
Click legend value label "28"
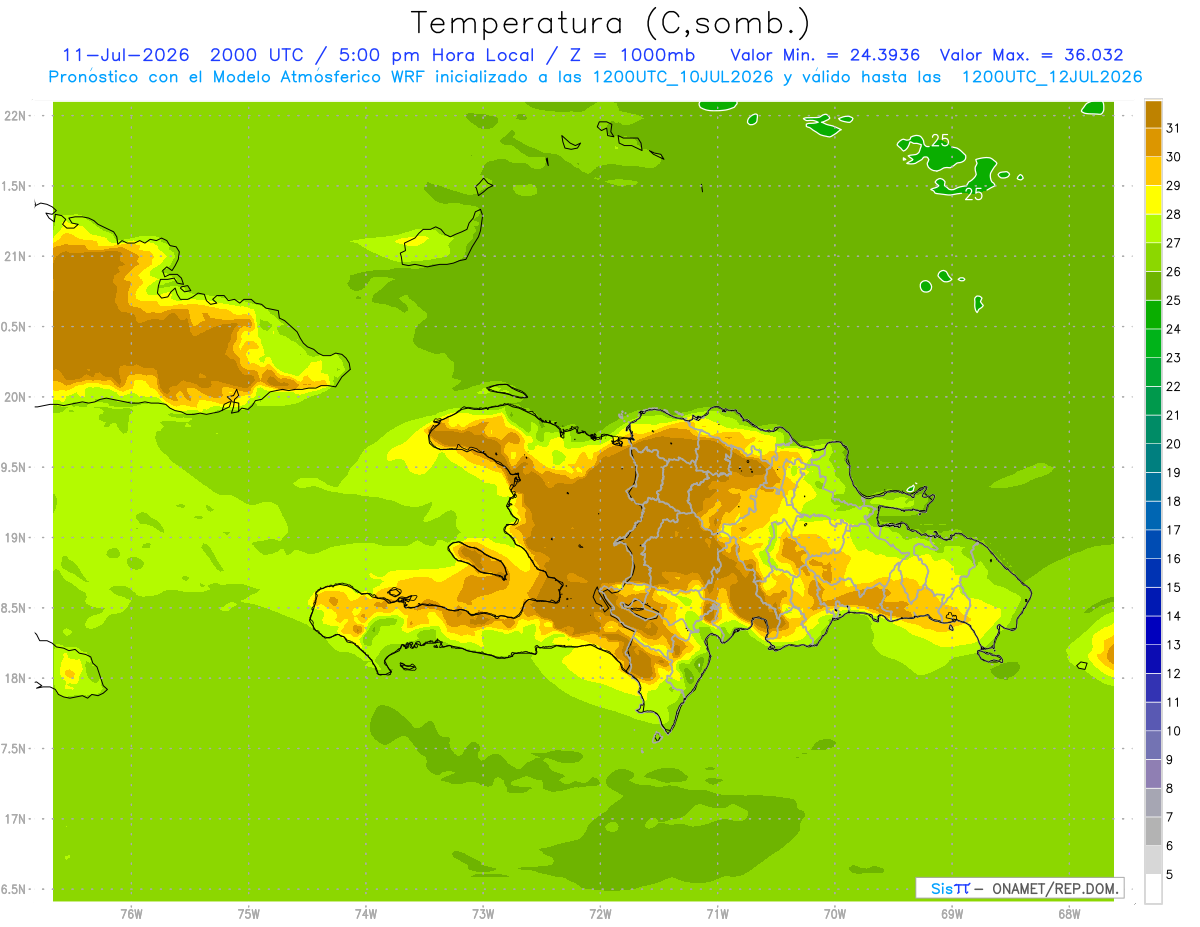(1173, 214)
